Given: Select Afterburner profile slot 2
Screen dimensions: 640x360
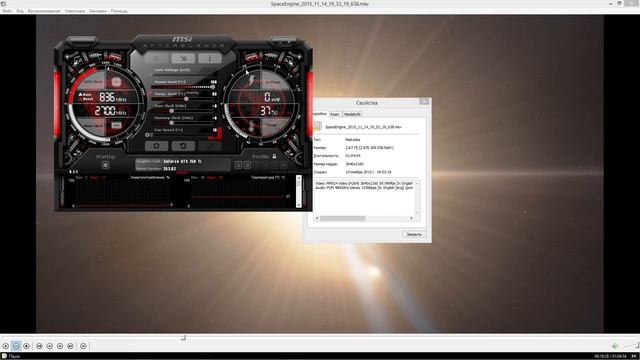Looking at the screenshot, I should pyautogui.click(x=247, y=165).
